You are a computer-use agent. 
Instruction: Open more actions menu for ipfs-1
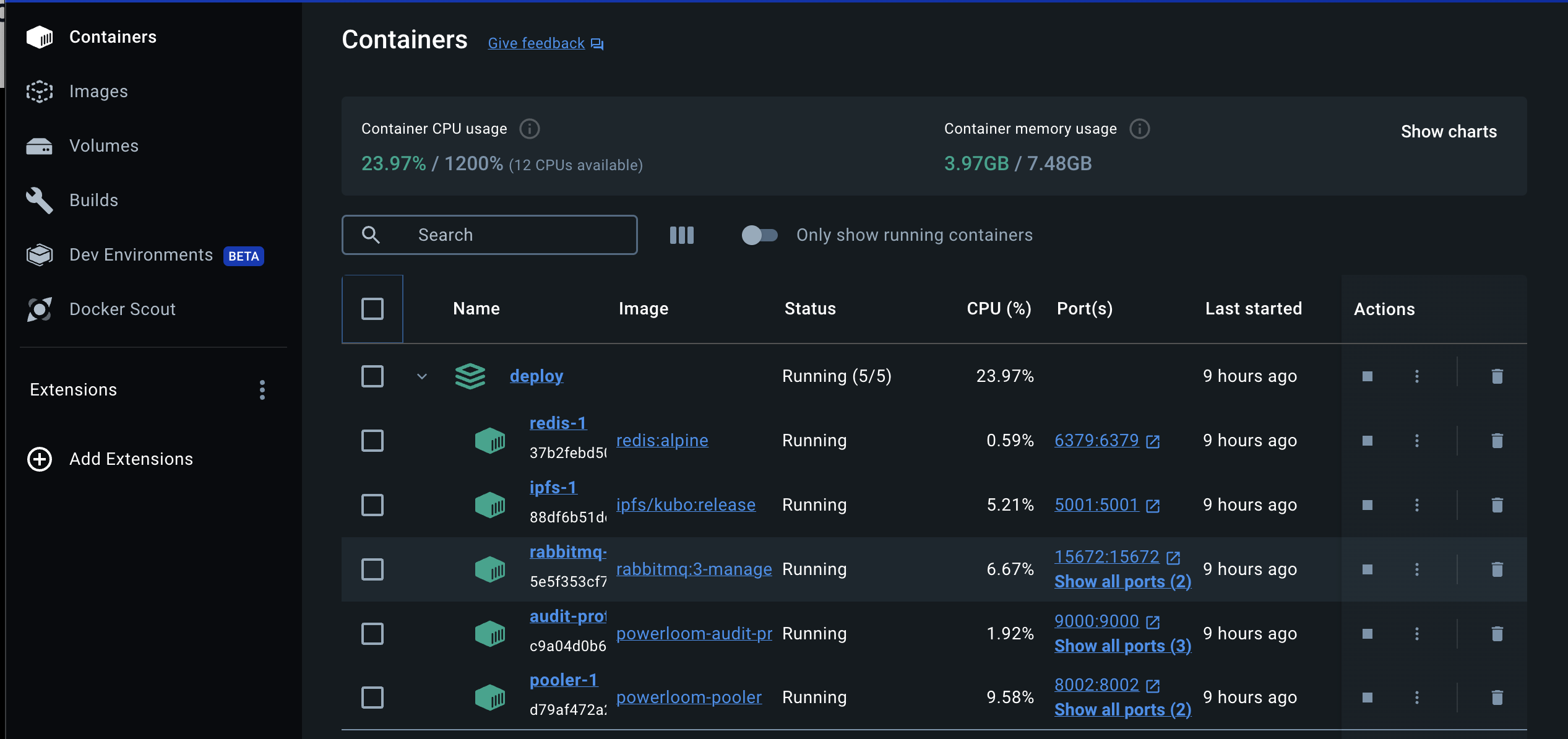point(1417,505)
